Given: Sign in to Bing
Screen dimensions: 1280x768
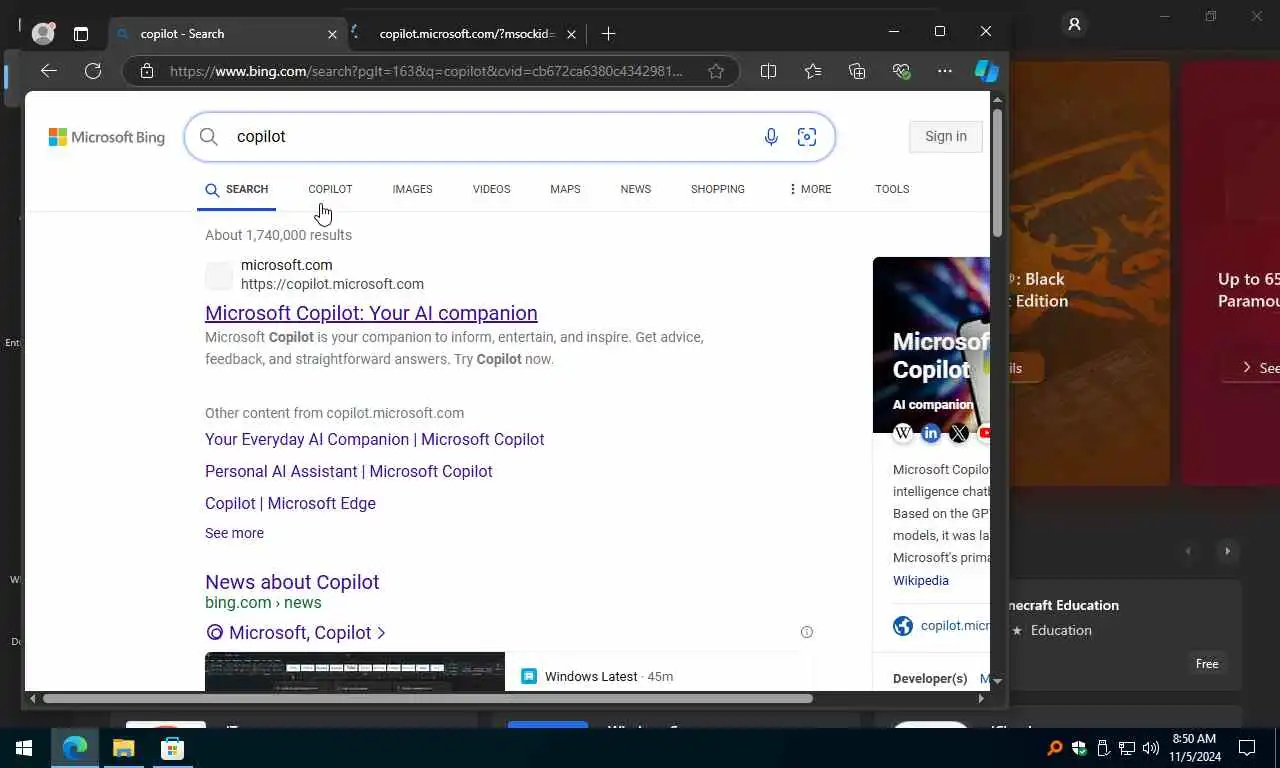Looking at the screenshot, I should coord(946,137).
